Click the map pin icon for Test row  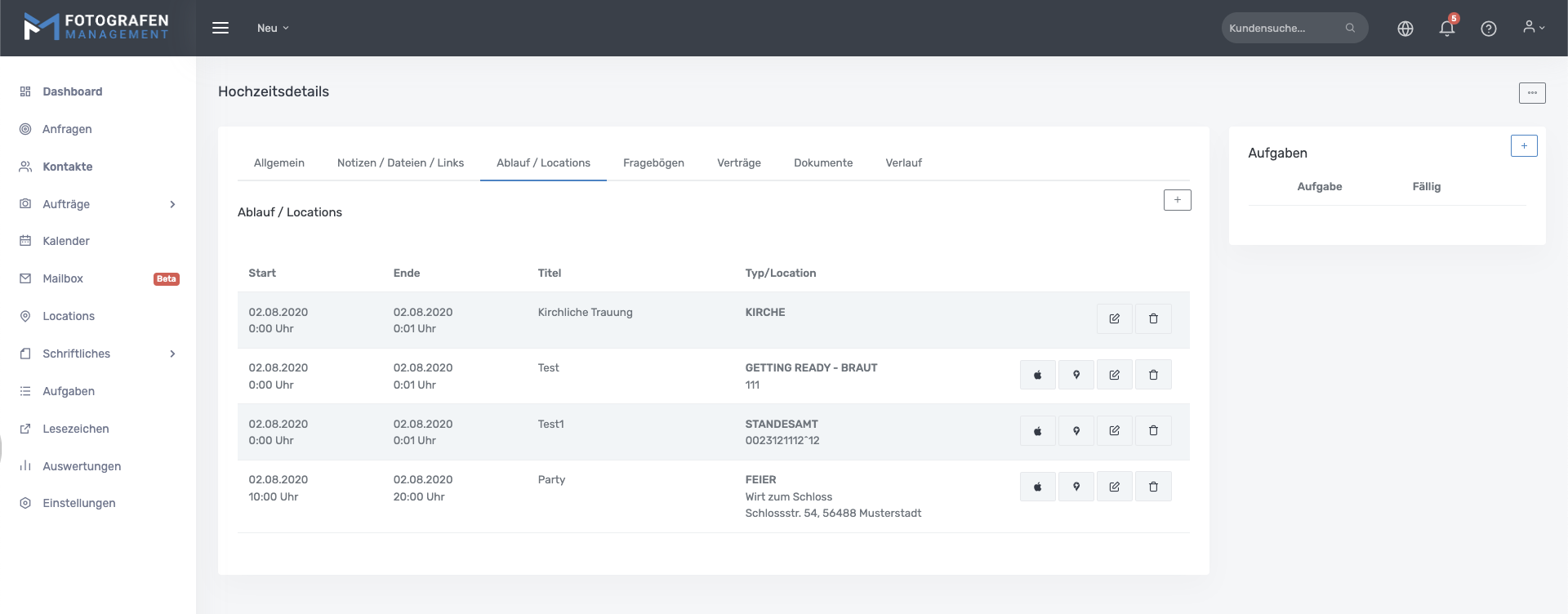[1076, 375]
